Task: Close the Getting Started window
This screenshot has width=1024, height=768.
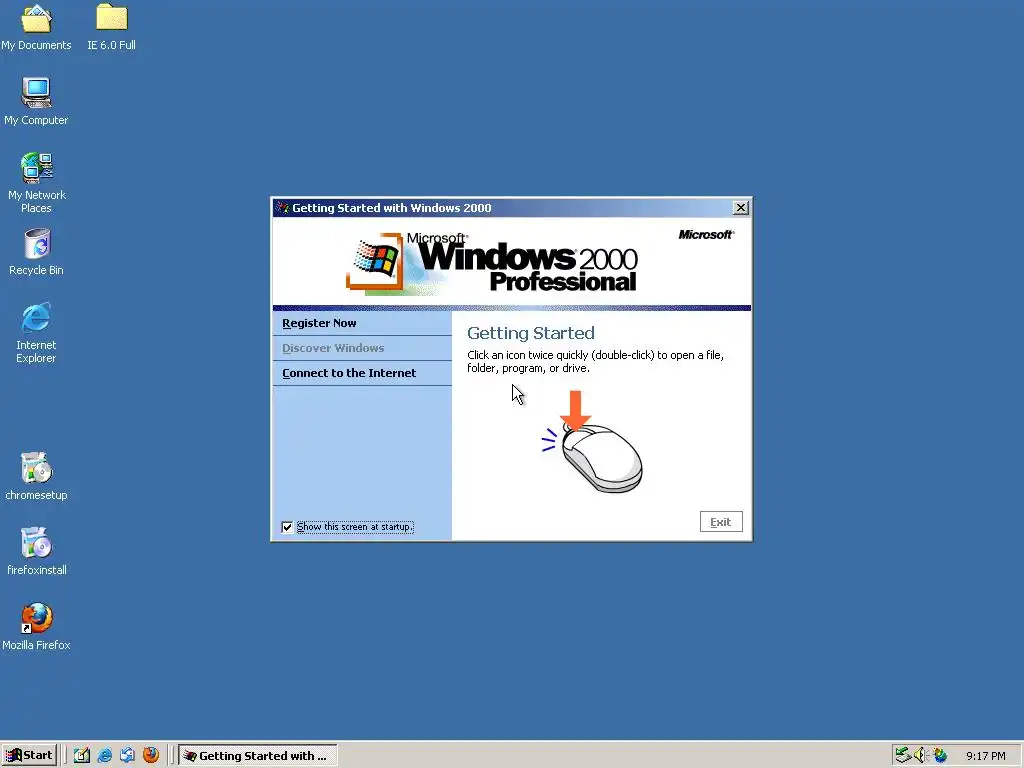Action: click(x=741, y=208)
